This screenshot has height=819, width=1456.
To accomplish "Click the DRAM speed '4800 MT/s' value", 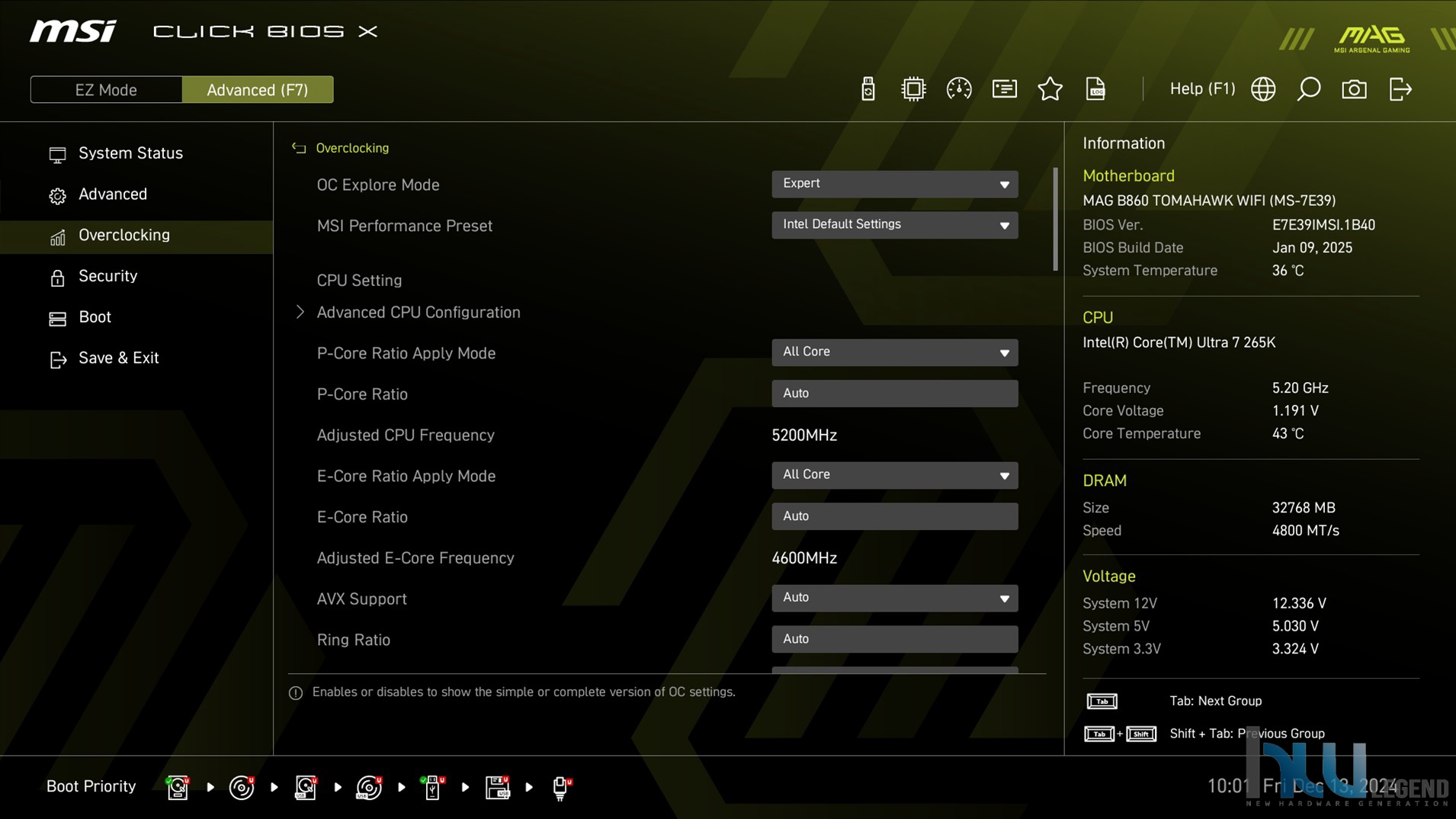I will pyautogui.click(x=1305, y=531).
